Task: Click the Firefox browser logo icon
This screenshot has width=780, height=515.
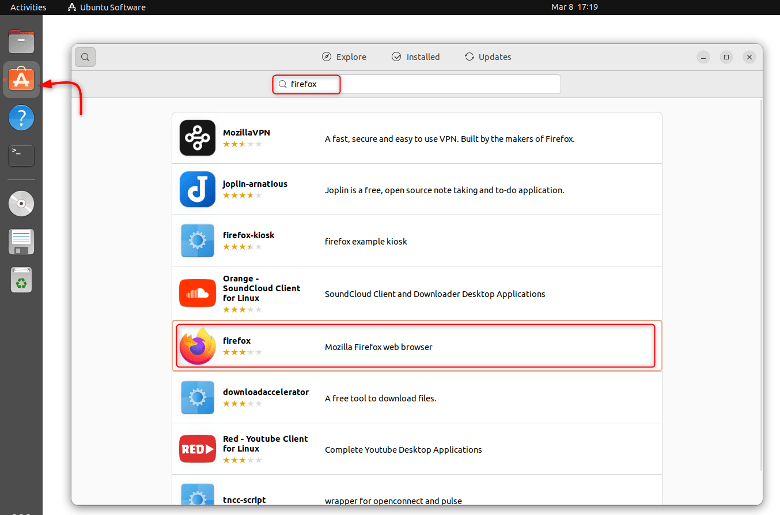Action: (197, 346)
